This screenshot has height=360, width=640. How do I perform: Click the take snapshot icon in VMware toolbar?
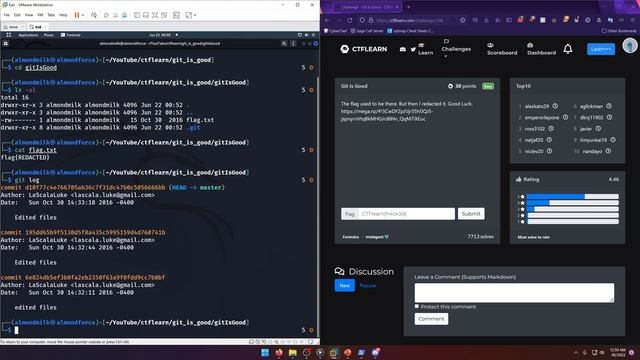click(x=106, y=15)
